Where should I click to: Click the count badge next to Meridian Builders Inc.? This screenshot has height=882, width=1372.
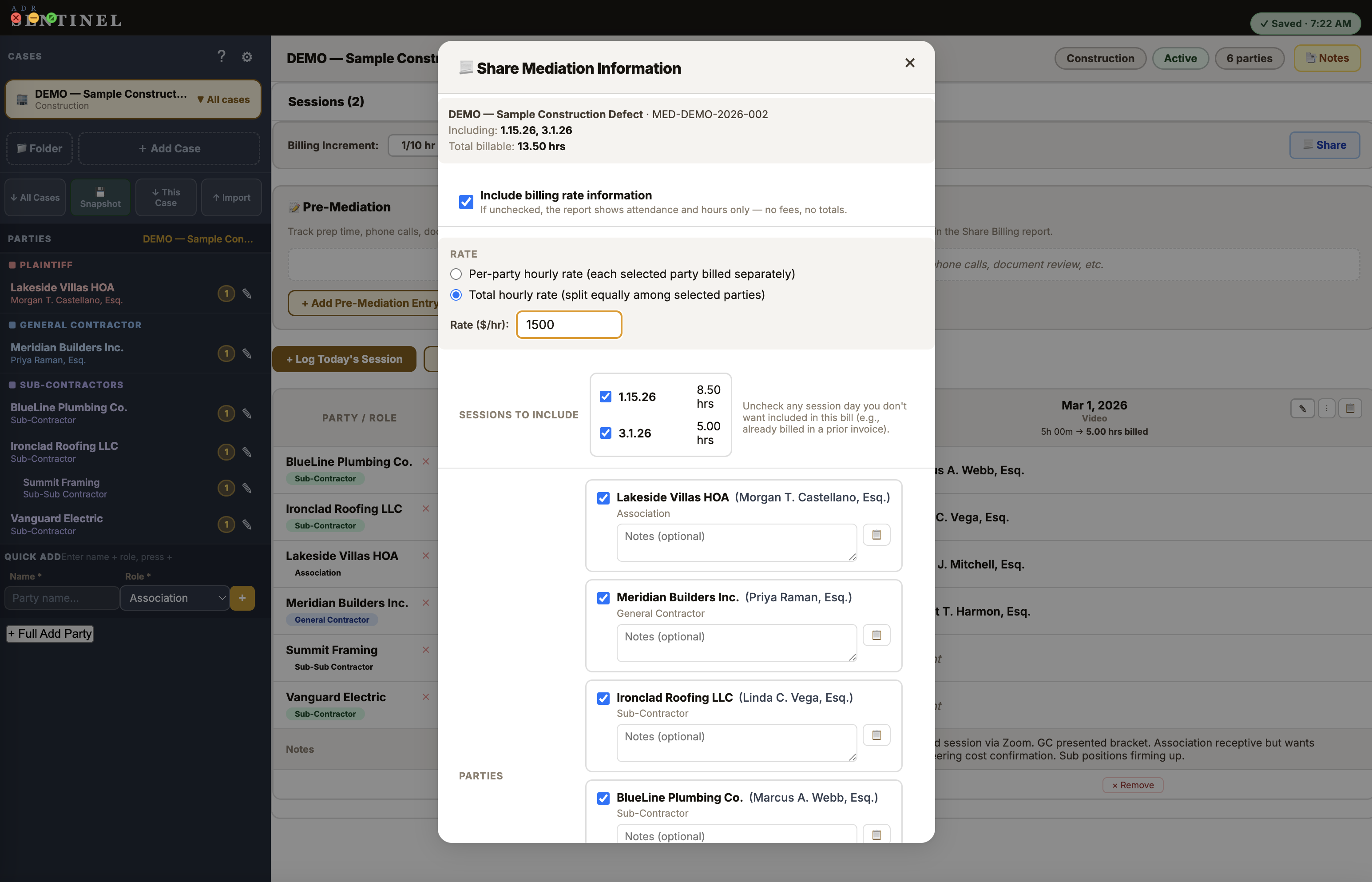226,354
